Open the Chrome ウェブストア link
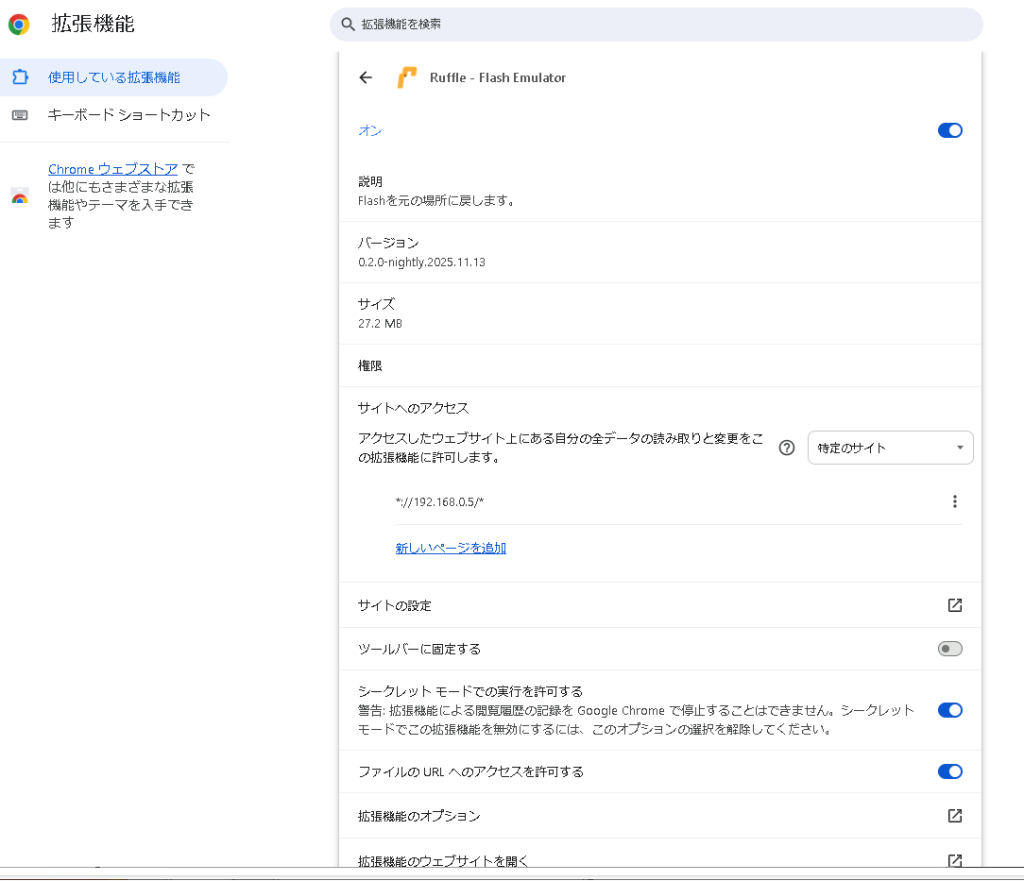The height and width of the screenshot is (881, 1024). point(113,169)
